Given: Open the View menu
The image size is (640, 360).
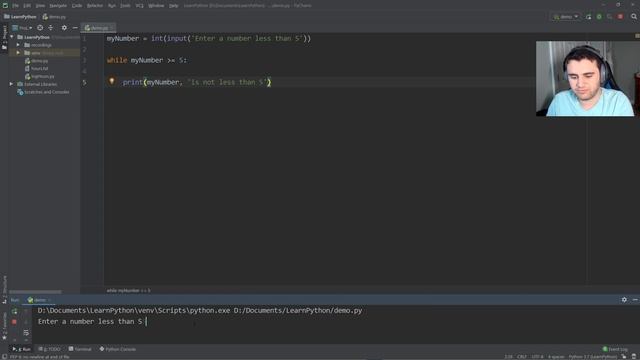Looking at the screenshot, I should 40,6.
